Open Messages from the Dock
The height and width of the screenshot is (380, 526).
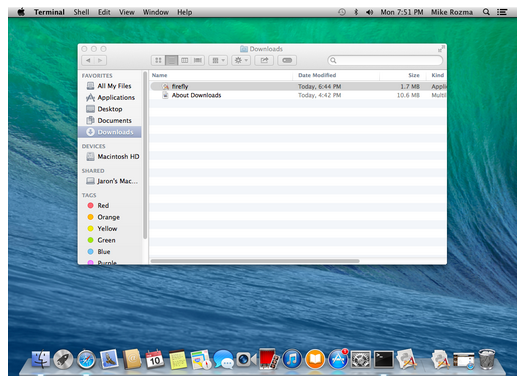223,359
